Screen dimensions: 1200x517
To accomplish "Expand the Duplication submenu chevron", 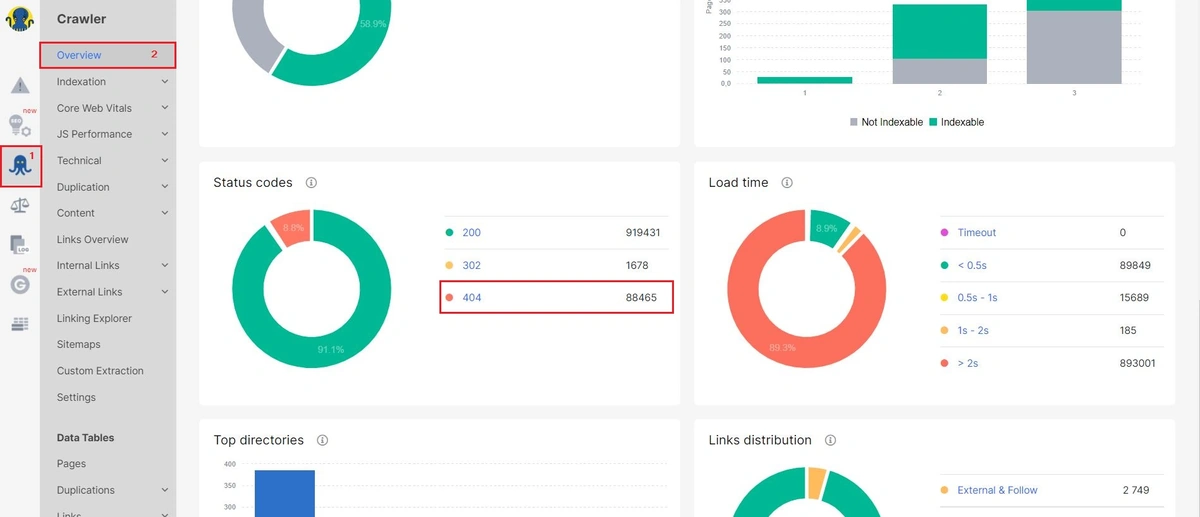I will point(165,187).
